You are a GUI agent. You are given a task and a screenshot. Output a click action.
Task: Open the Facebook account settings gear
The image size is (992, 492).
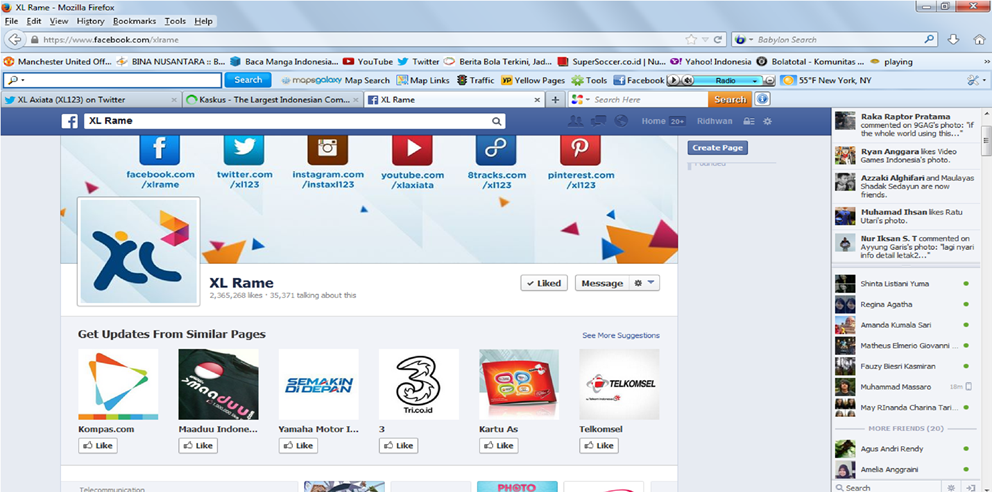[x=767, y=121]
